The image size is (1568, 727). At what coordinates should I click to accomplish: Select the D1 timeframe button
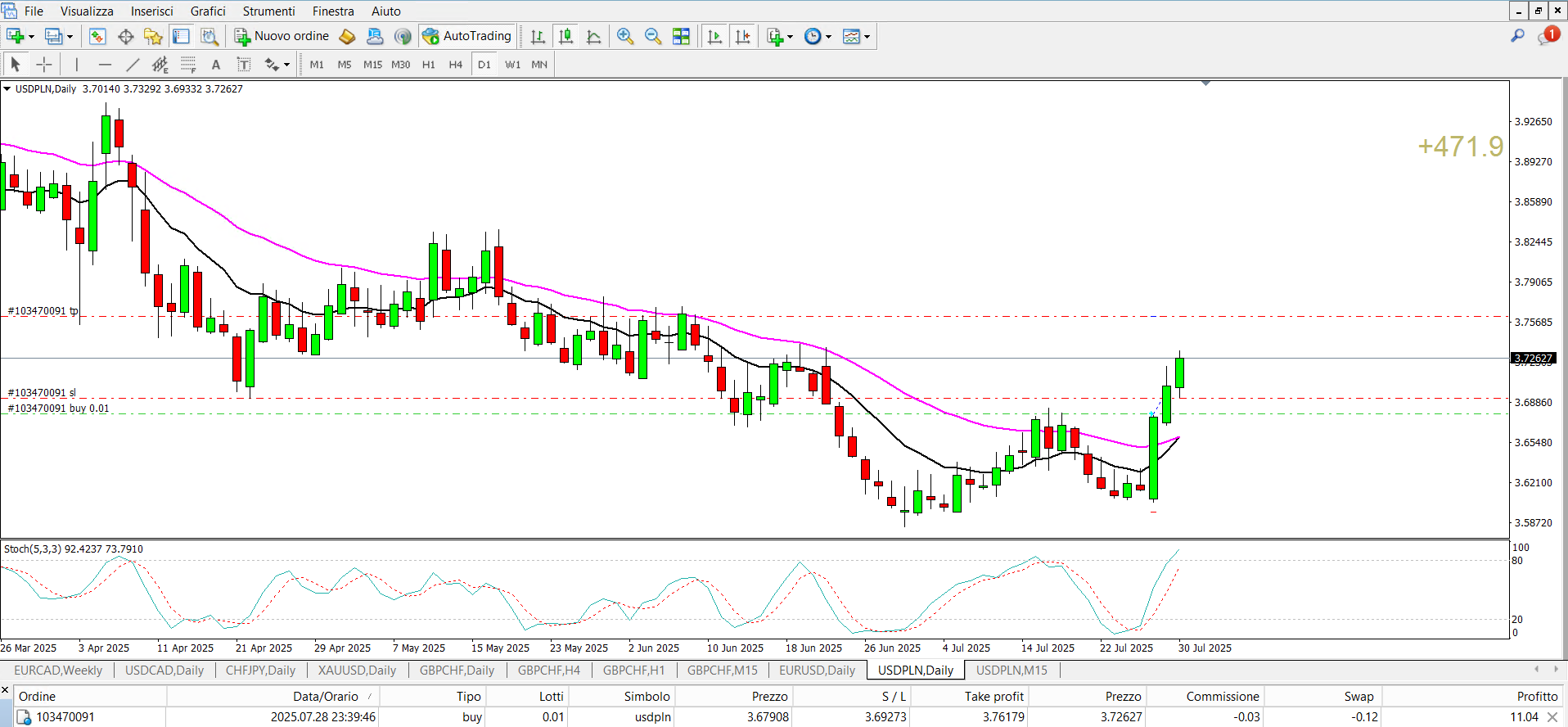484,64
